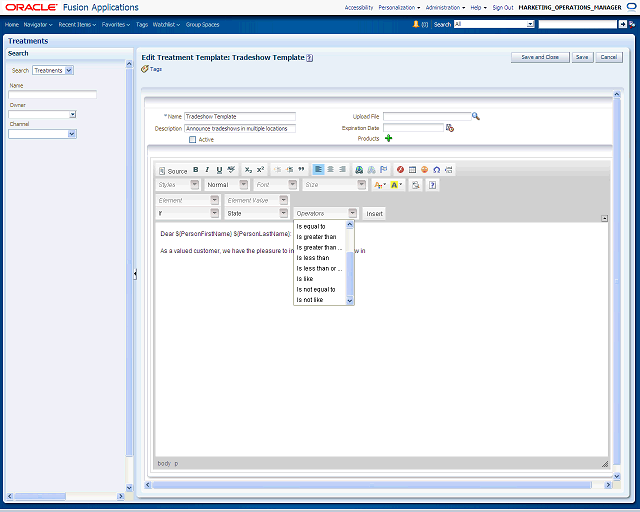Image resolution: width=640 pixels, height=512 pixels.
Task: Click the Tags icon under title
Action: 144,69
